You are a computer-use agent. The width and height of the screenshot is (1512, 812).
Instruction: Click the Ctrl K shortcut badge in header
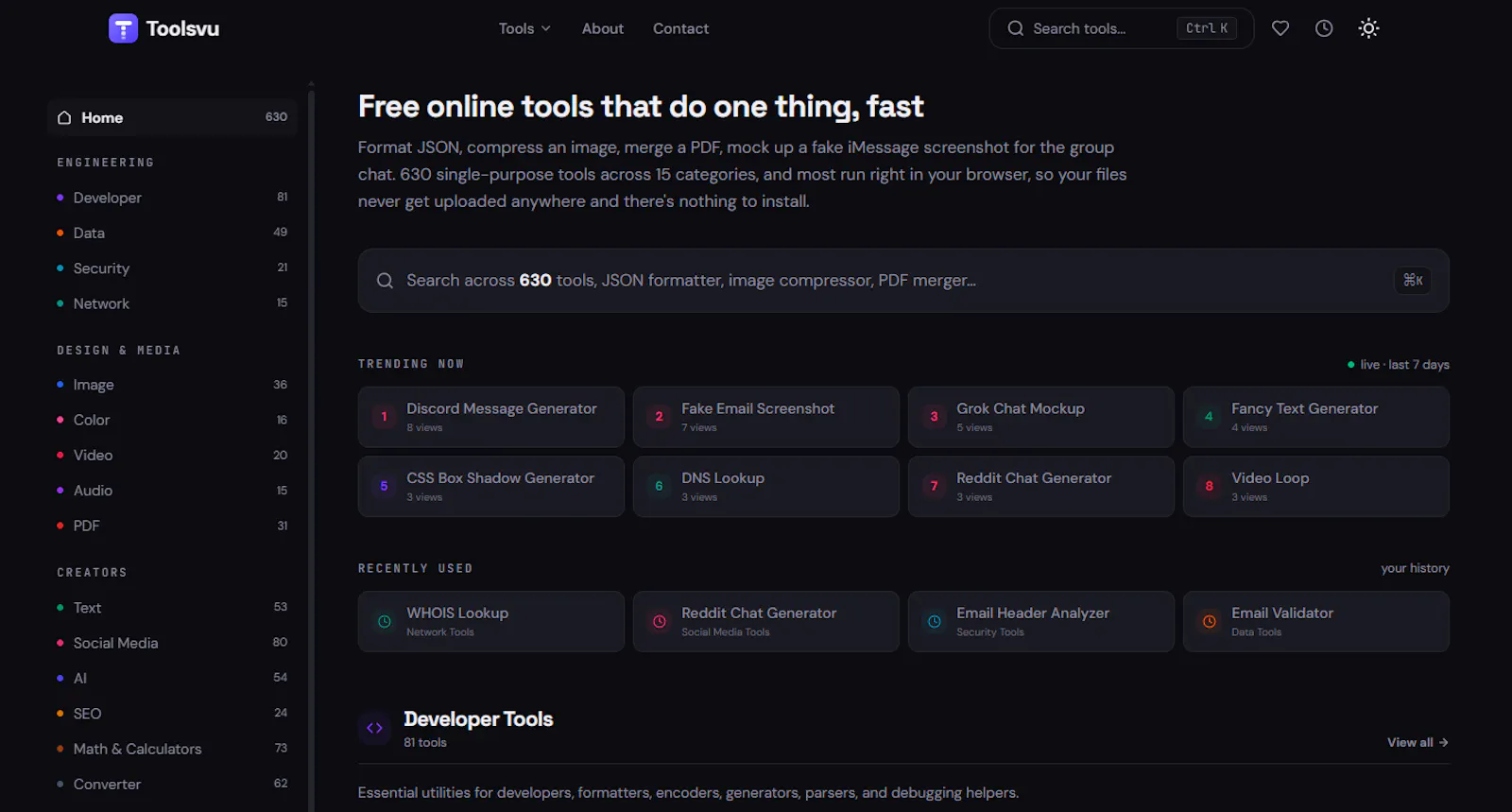coord(1207,28)
